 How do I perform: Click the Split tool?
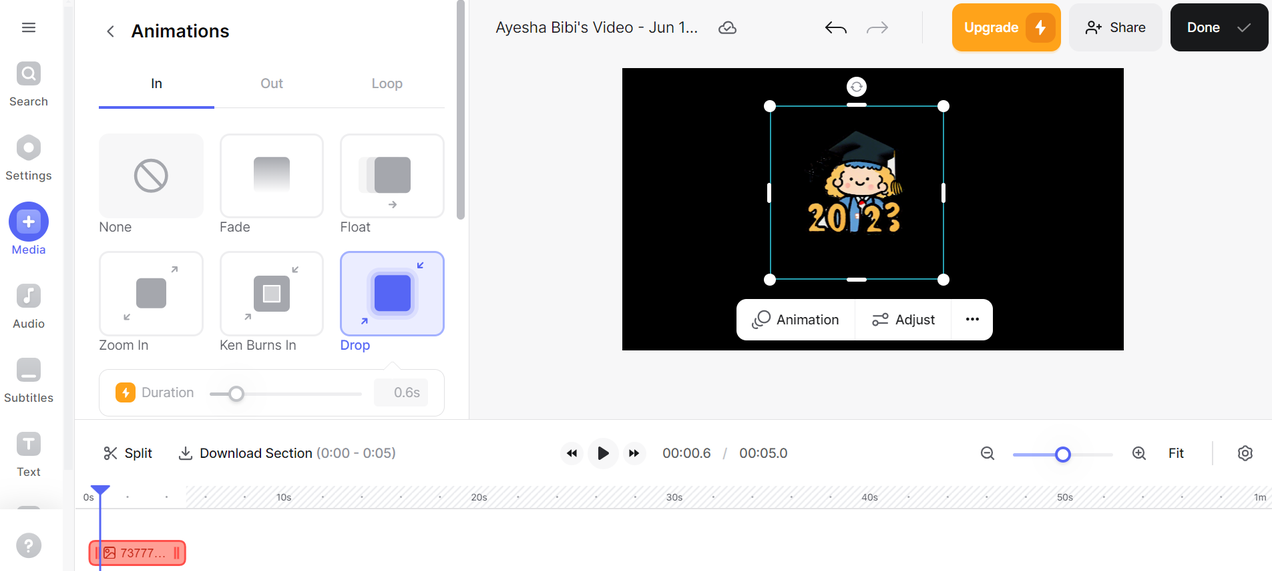128,453
